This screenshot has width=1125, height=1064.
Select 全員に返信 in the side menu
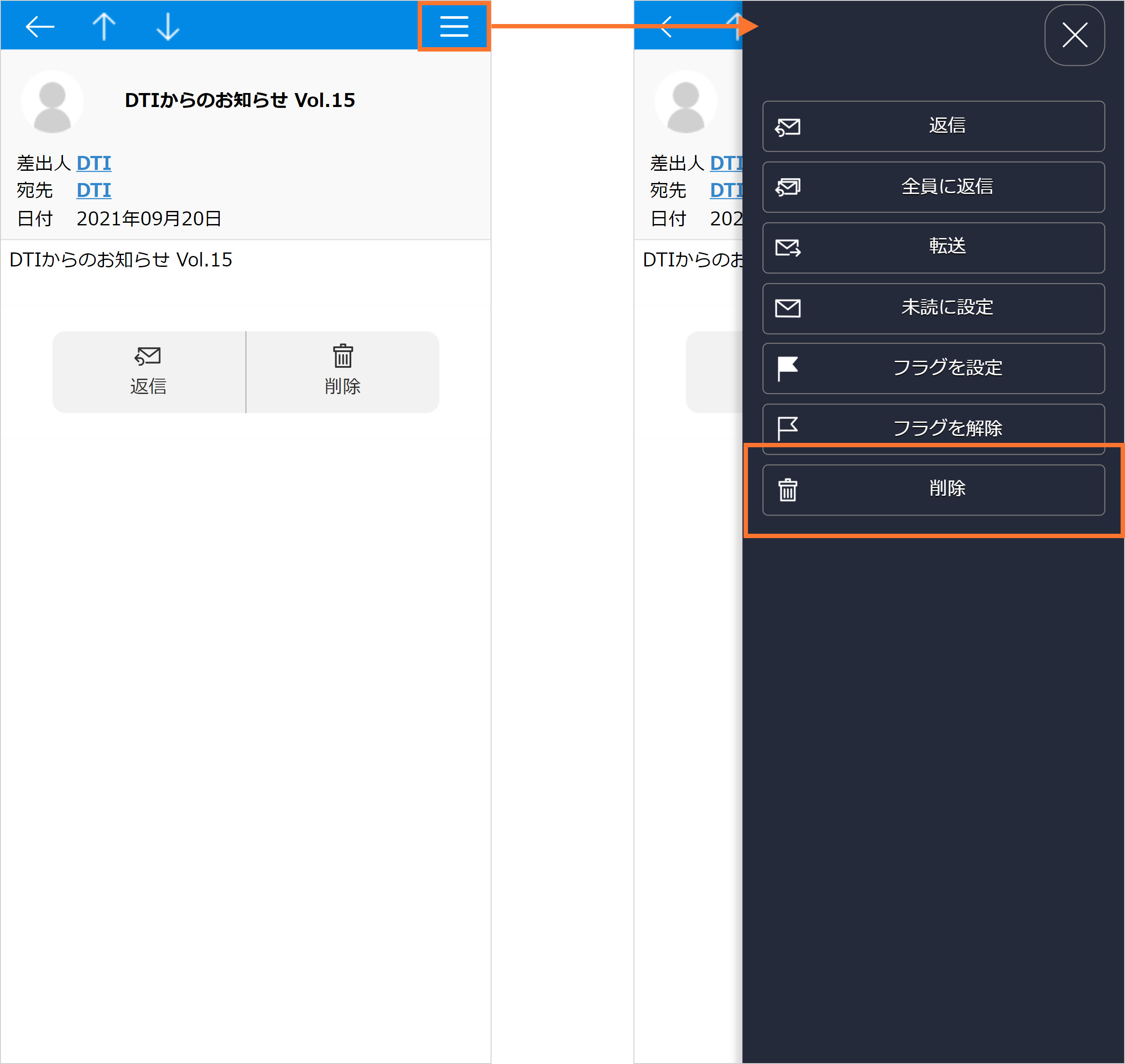(933, 187)
